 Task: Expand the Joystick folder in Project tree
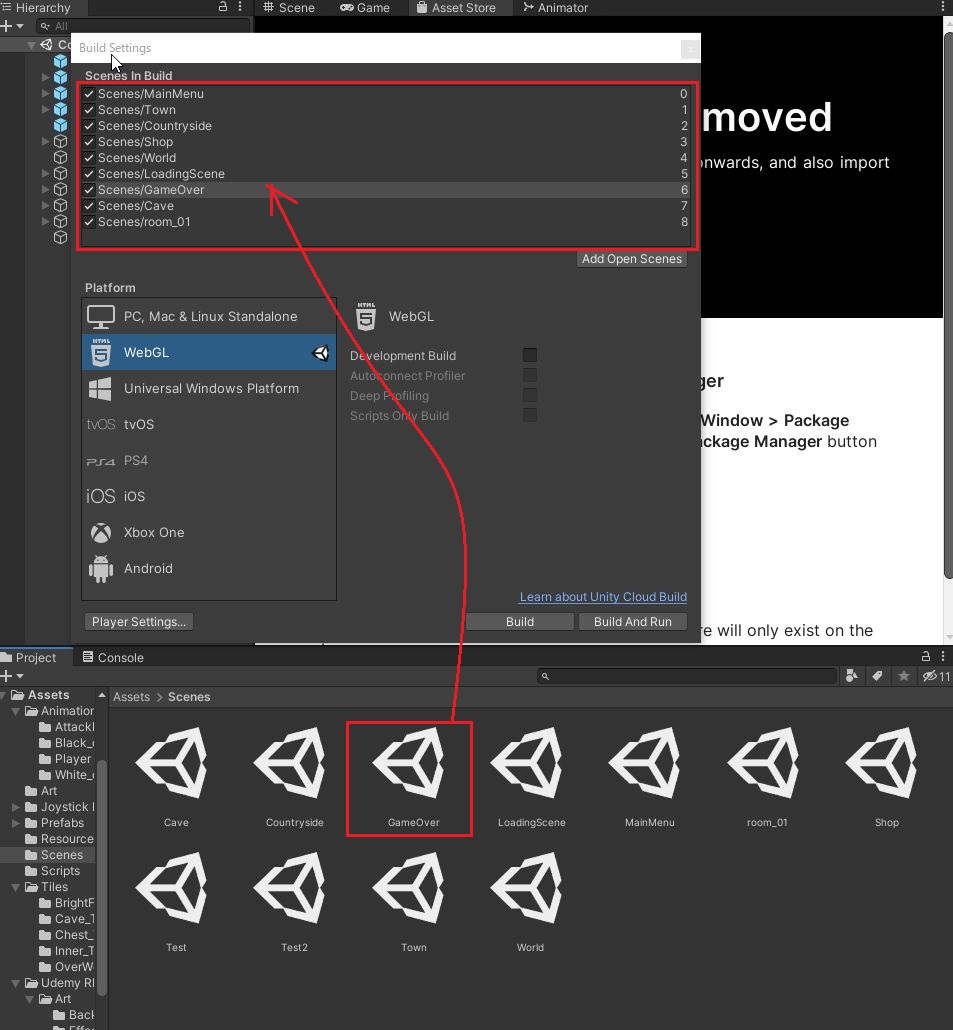(x=16, y=807)
